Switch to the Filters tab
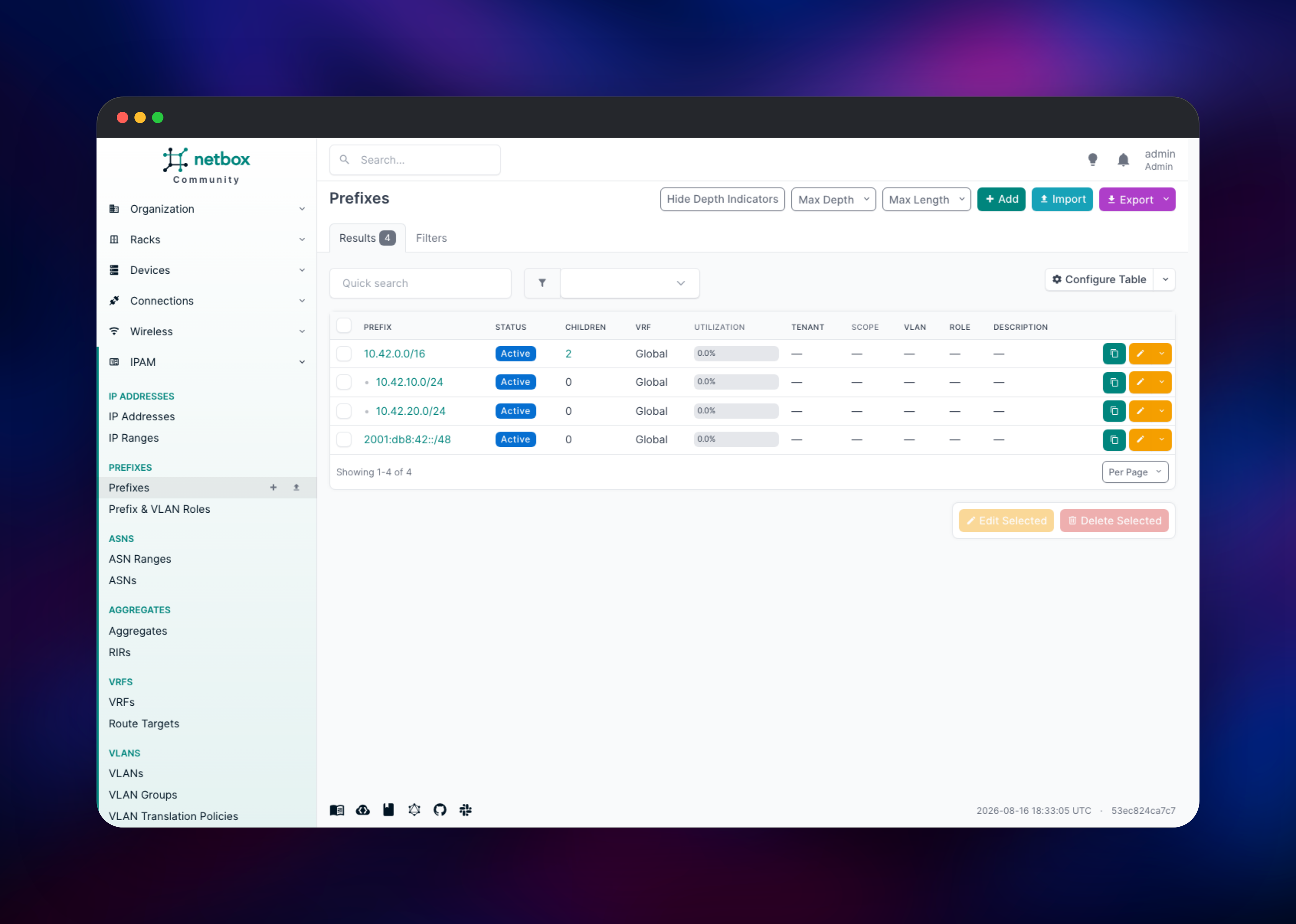This screenshot has height=924, width=1296. 431,238
